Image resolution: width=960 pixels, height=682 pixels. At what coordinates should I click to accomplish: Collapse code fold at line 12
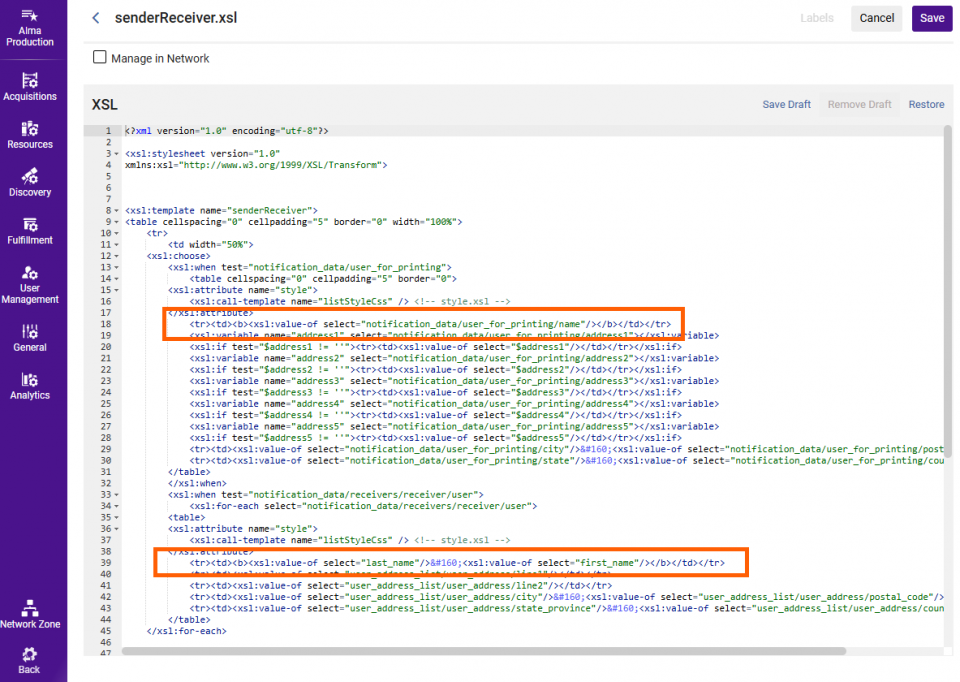coord(116,256)
